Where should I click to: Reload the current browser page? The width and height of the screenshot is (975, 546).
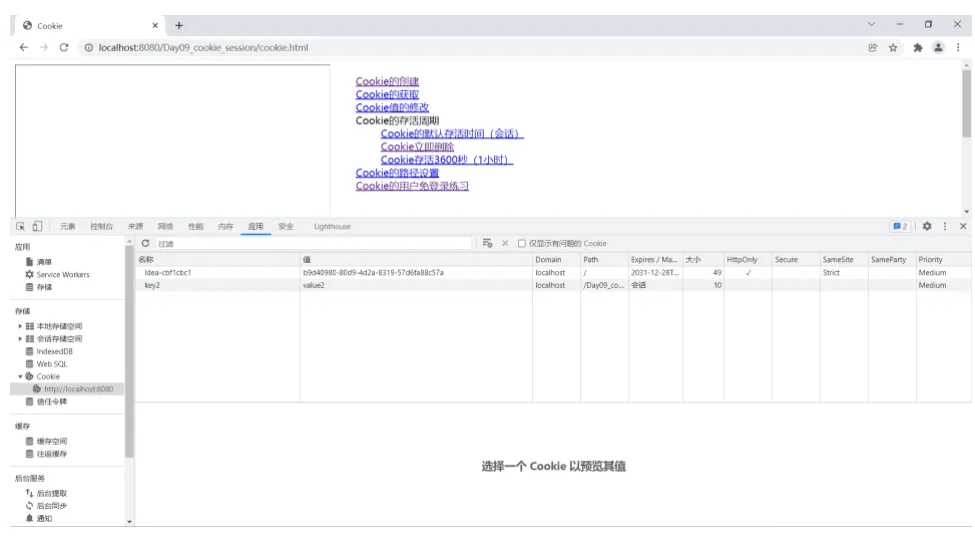point(63,47)
